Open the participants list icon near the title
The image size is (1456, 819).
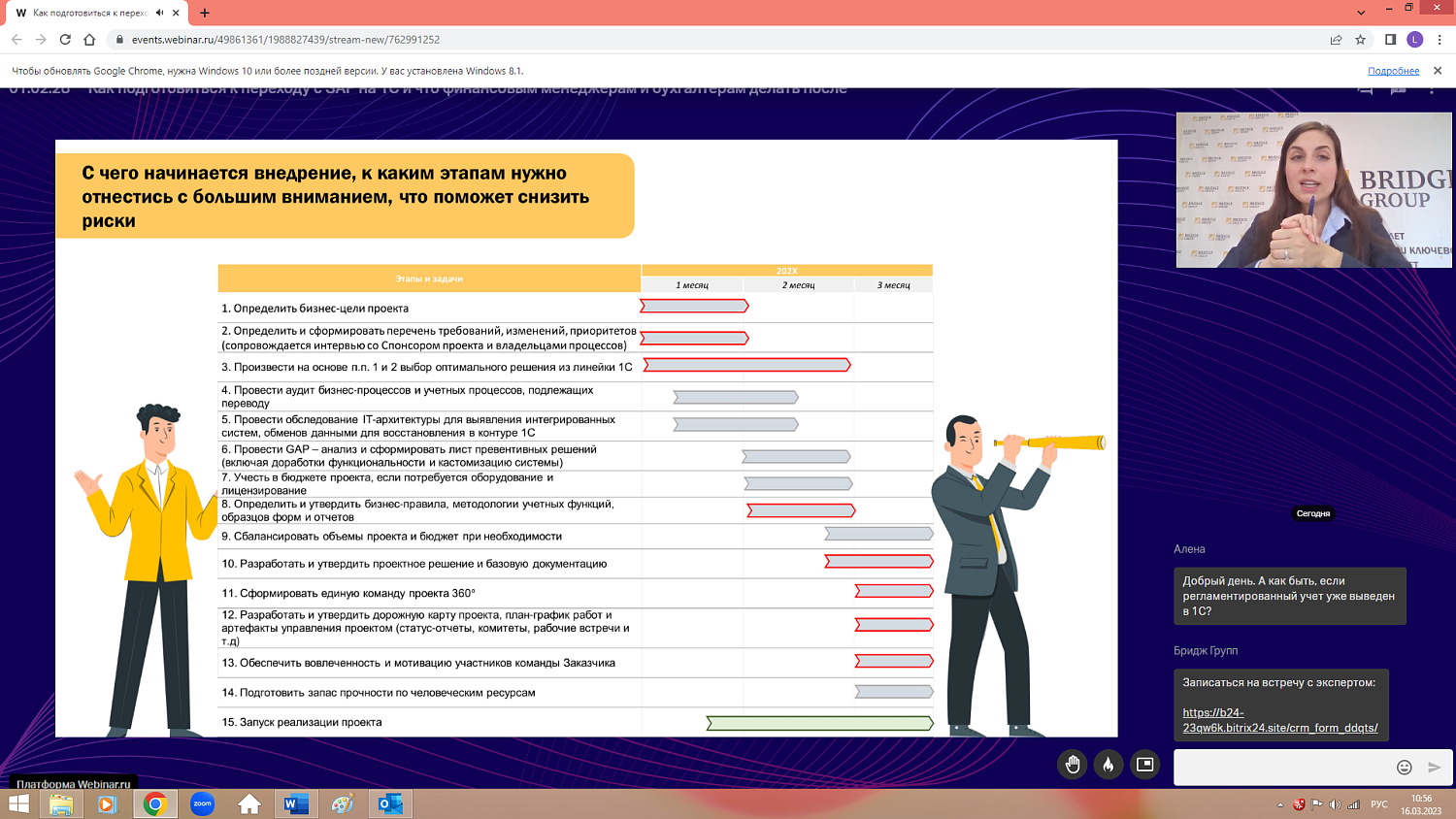[1365, 89]
